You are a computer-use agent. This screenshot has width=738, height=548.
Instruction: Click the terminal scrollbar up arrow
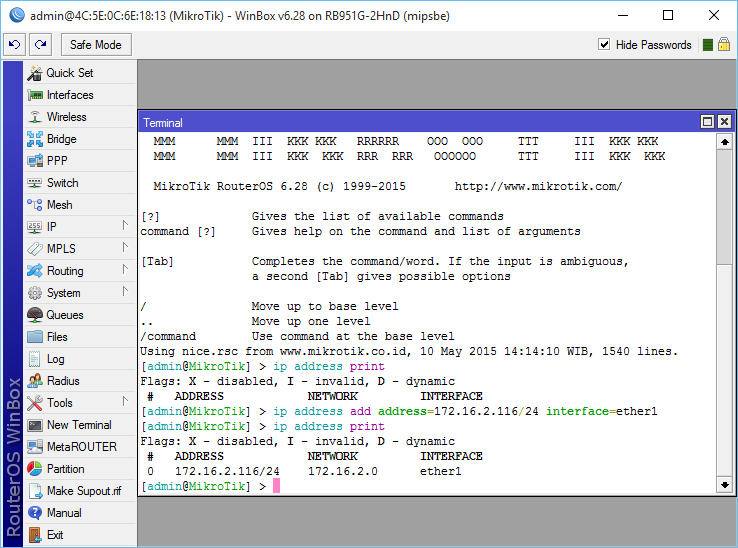click(x=725, y=142)
